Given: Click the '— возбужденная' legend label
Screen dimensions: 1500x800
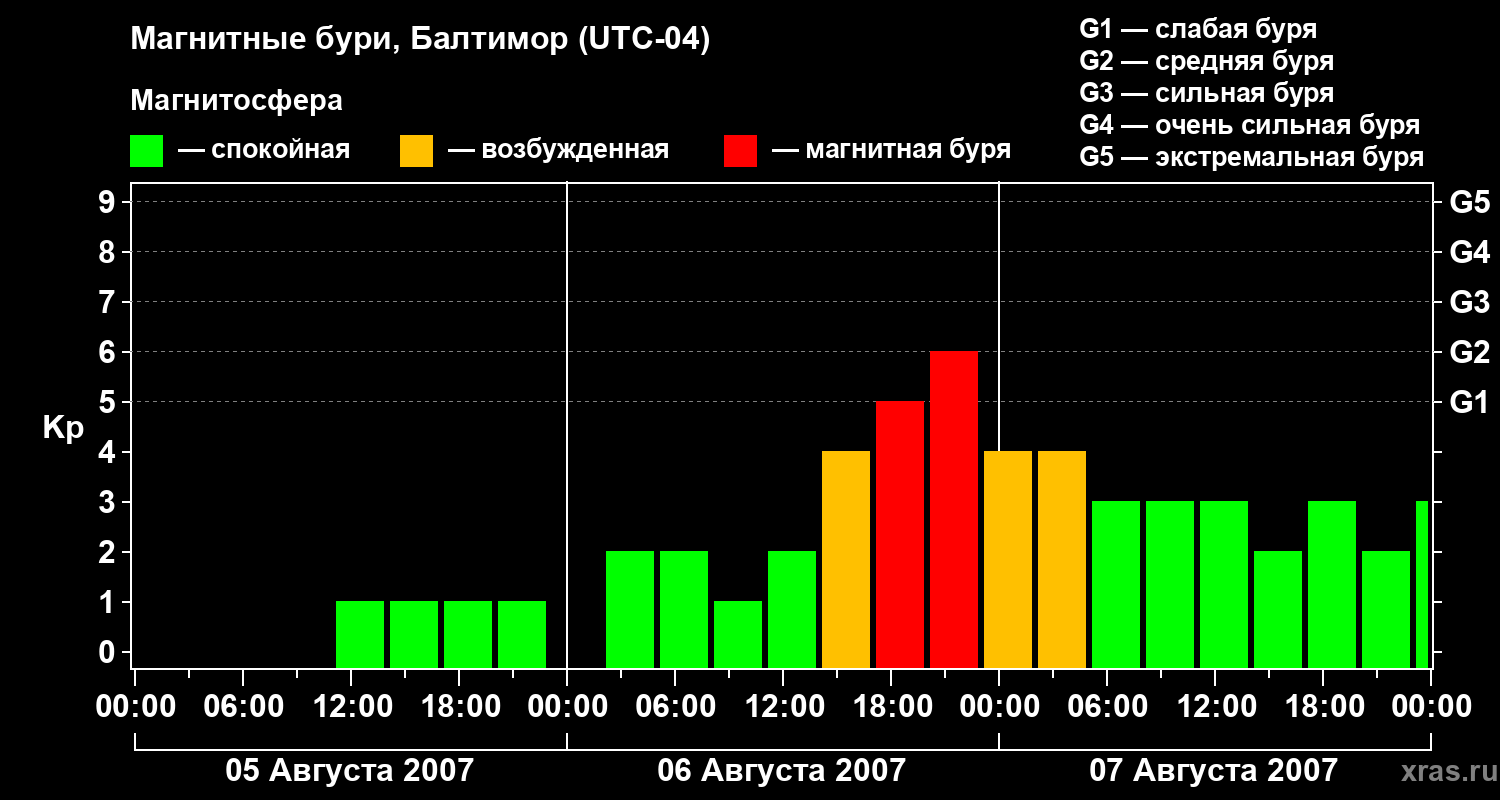Looking at the screenshot, I should (558, 150).
